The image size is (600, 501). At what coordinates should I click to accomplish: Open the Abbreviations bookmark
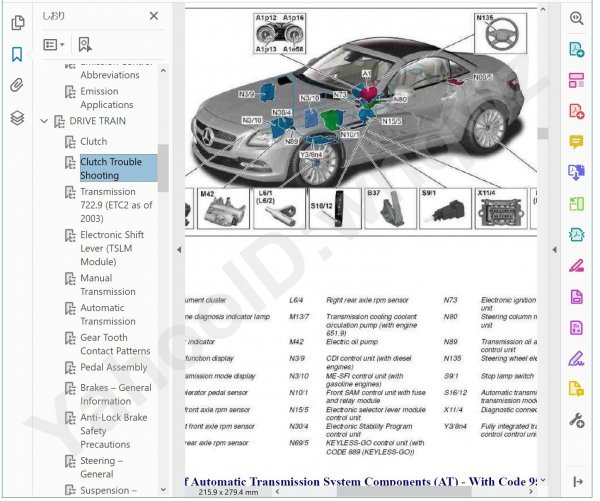109,75
